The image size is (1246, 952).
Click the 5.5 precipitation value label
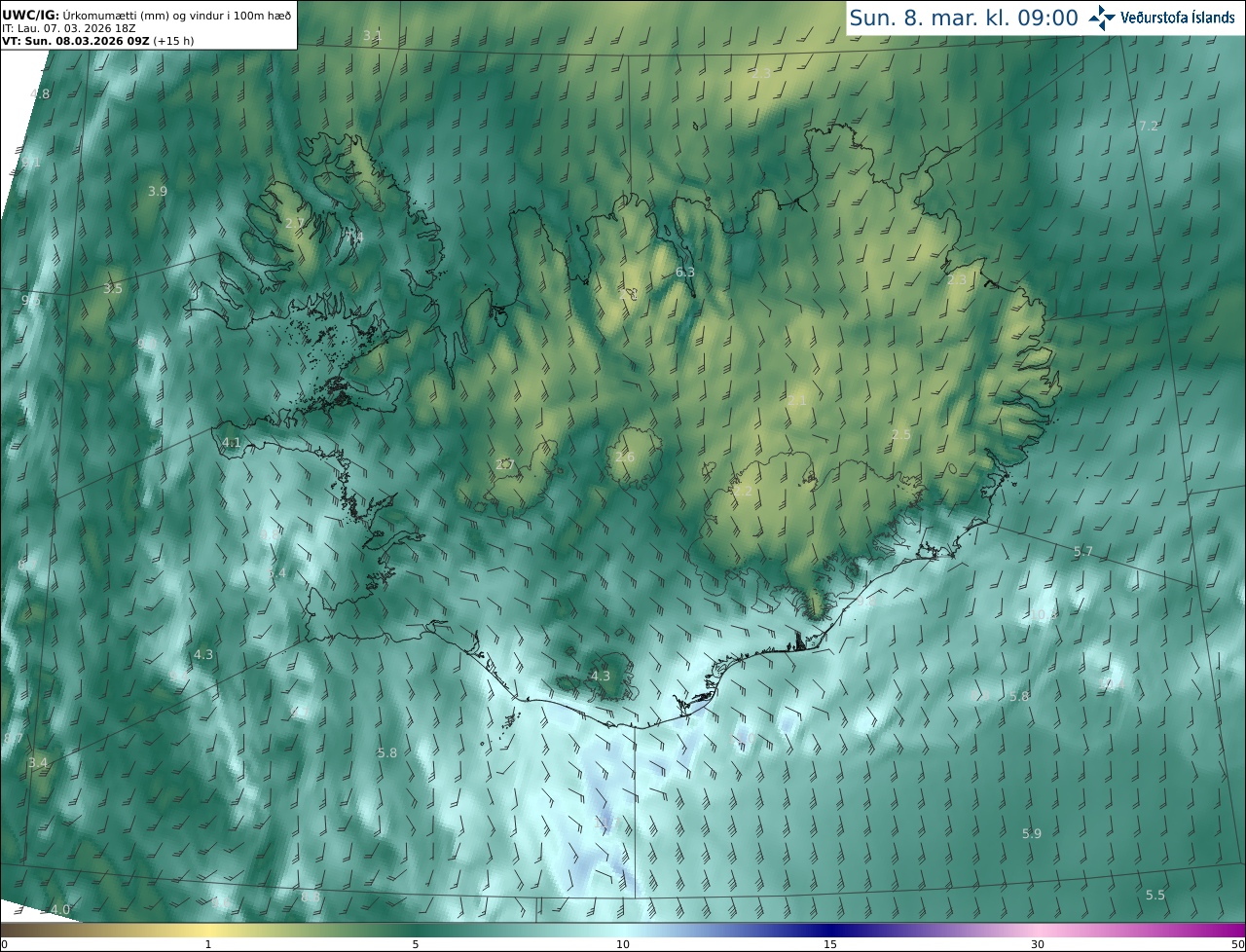1155,895
